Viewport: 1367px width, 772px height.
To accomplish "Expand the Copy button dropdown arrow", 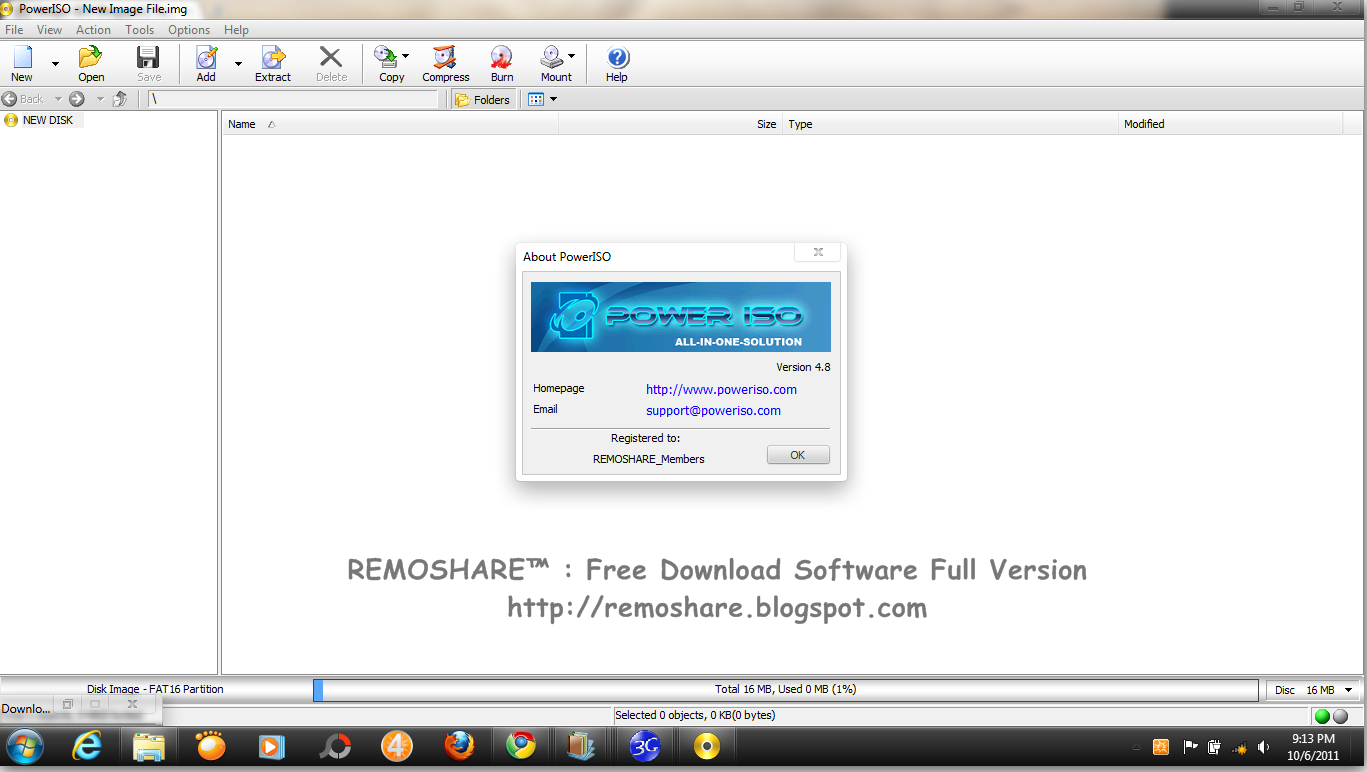I will coord(405,57).
